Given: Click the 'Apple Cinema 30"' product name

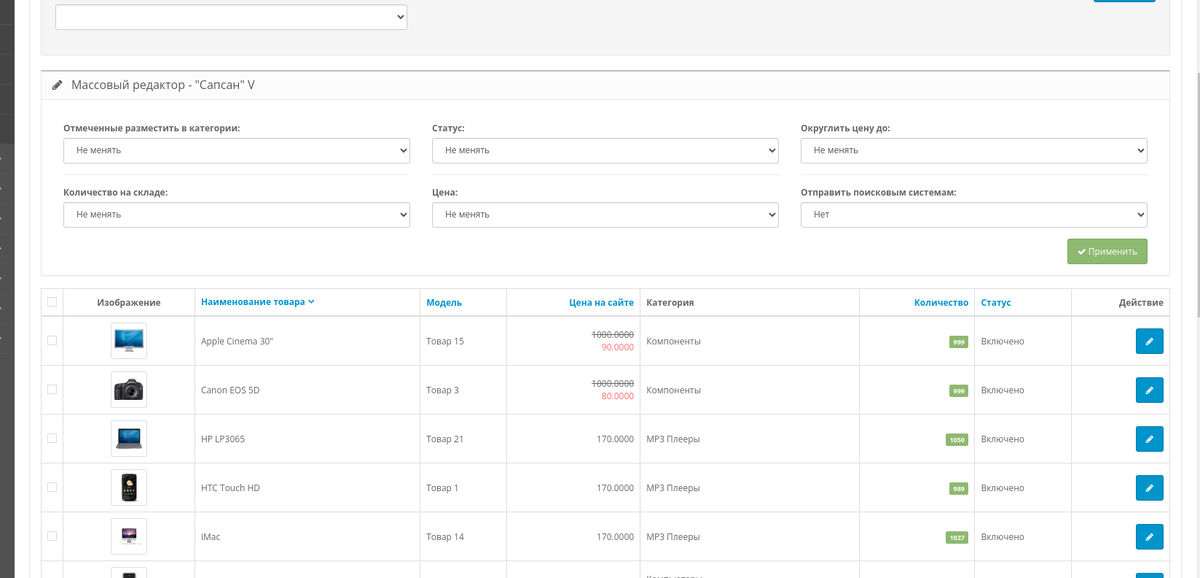Looking at the screenshot, I should coord(237,341).
